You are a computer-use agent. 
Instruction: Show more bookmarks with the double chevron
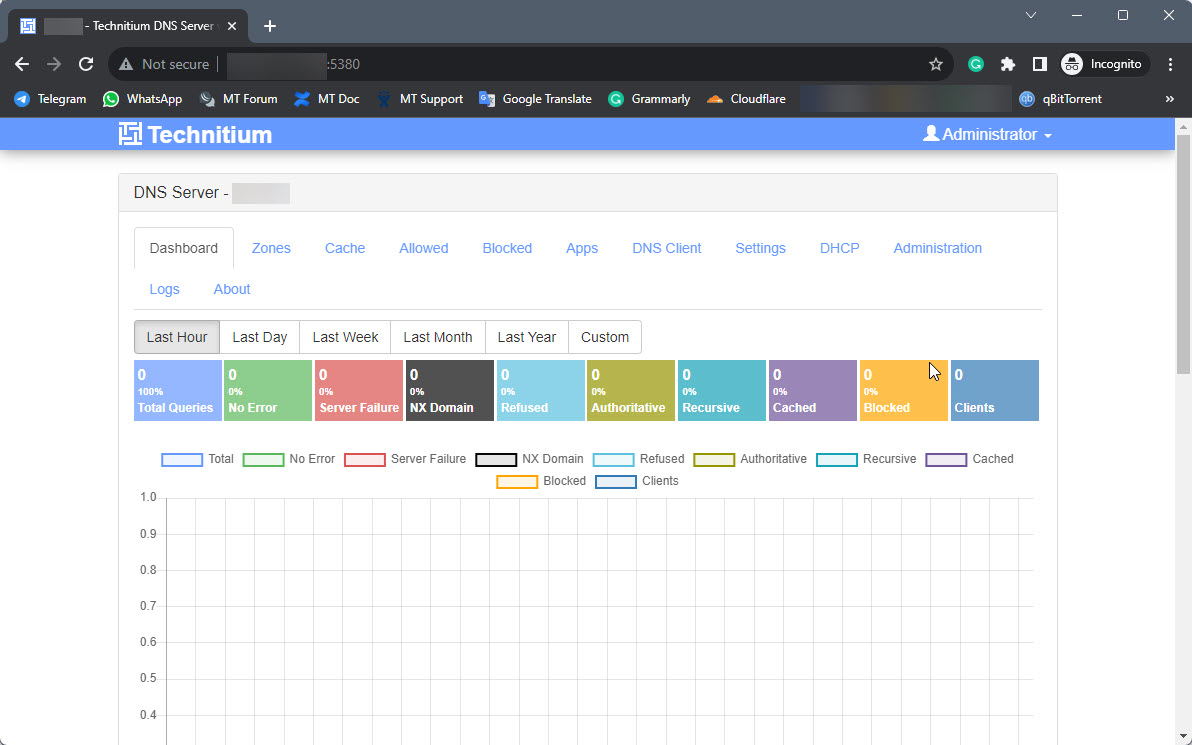tap(1169, 99)
